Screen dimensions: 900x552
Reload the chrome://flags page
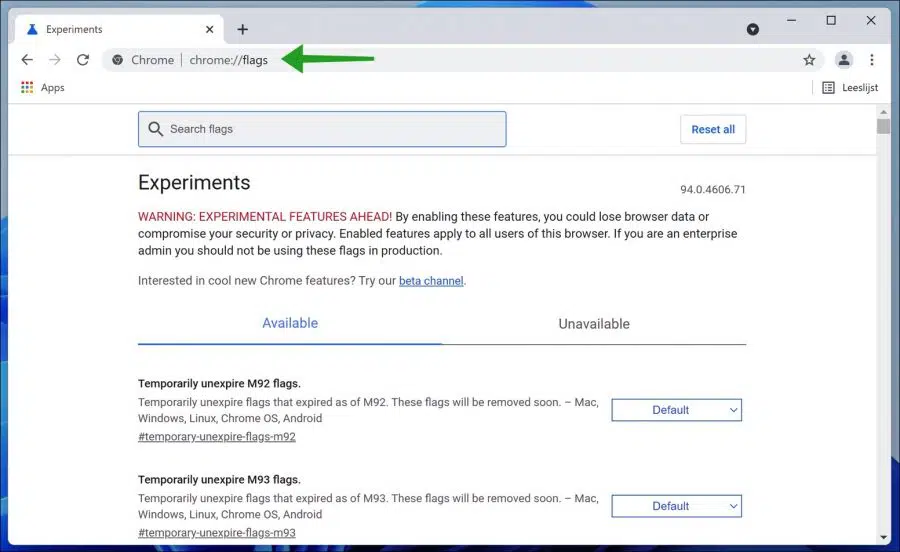tap(83, 60)
